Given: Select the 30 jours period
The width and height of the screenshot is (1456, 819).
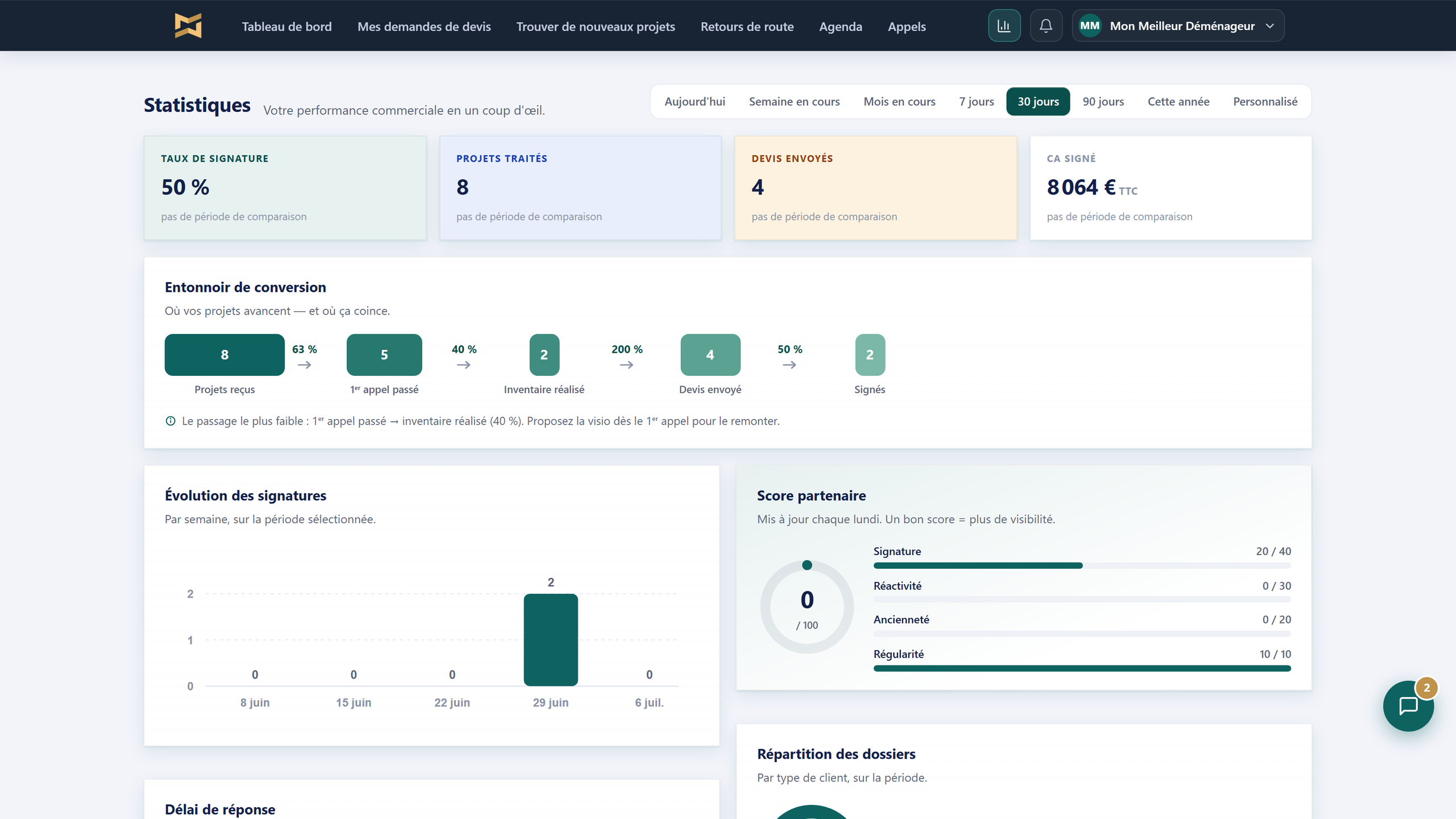Looking at the screenshot, I should click(1038, 101).
